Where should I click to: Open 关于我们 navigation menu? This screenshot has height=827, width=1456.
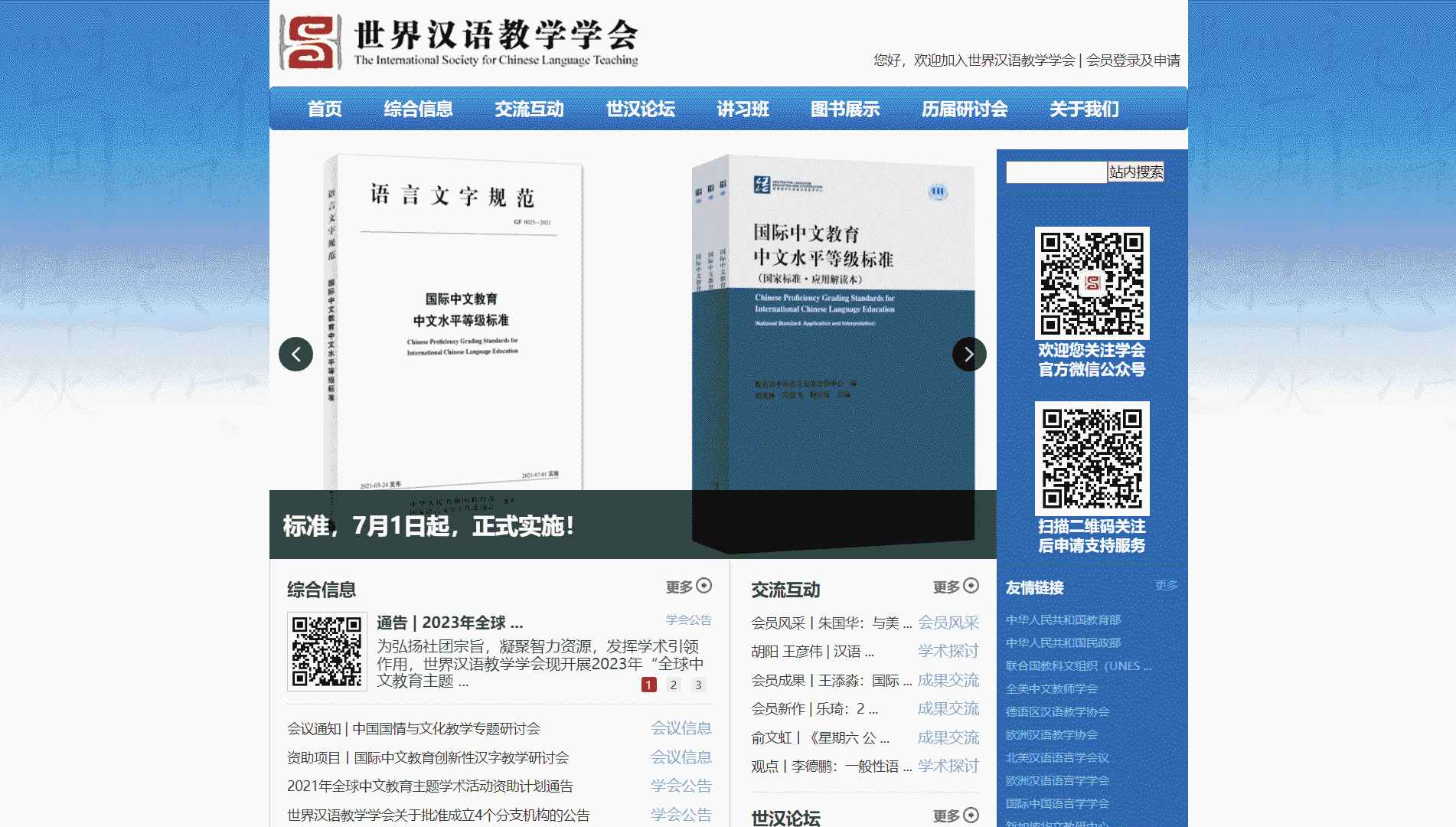tap(1084, 110)
